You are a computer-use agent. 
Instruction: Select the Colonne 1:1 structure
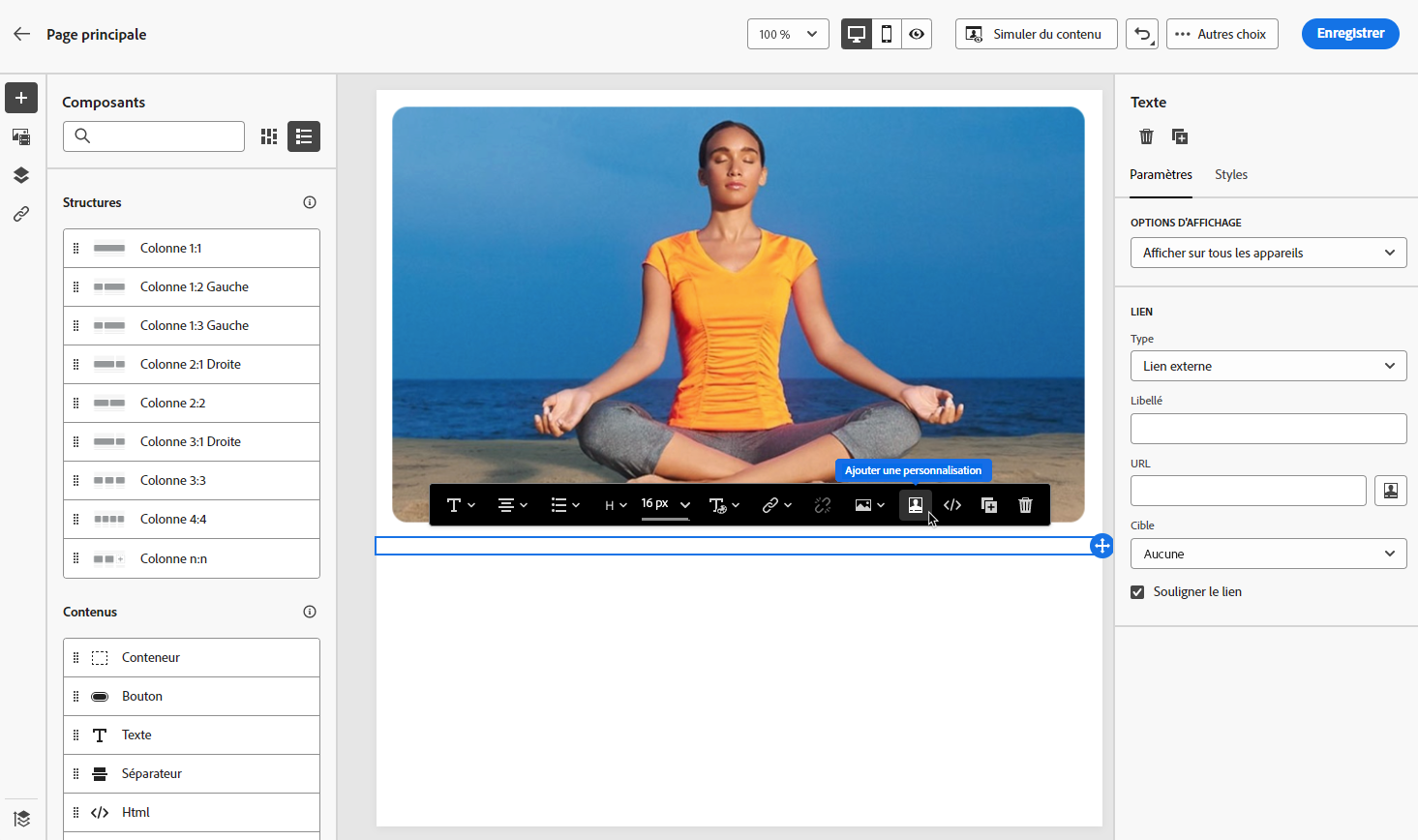pyautogui.click(x=192, y=249)
